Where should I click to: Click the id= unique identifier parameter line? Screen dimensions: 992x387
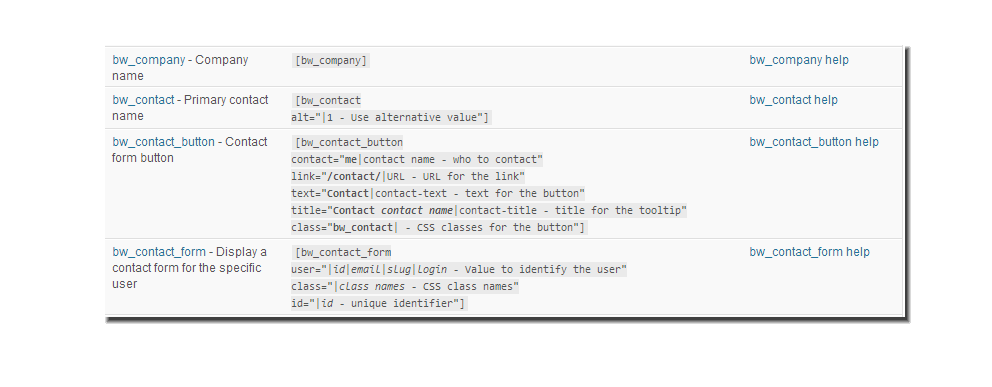pos(378,304)
